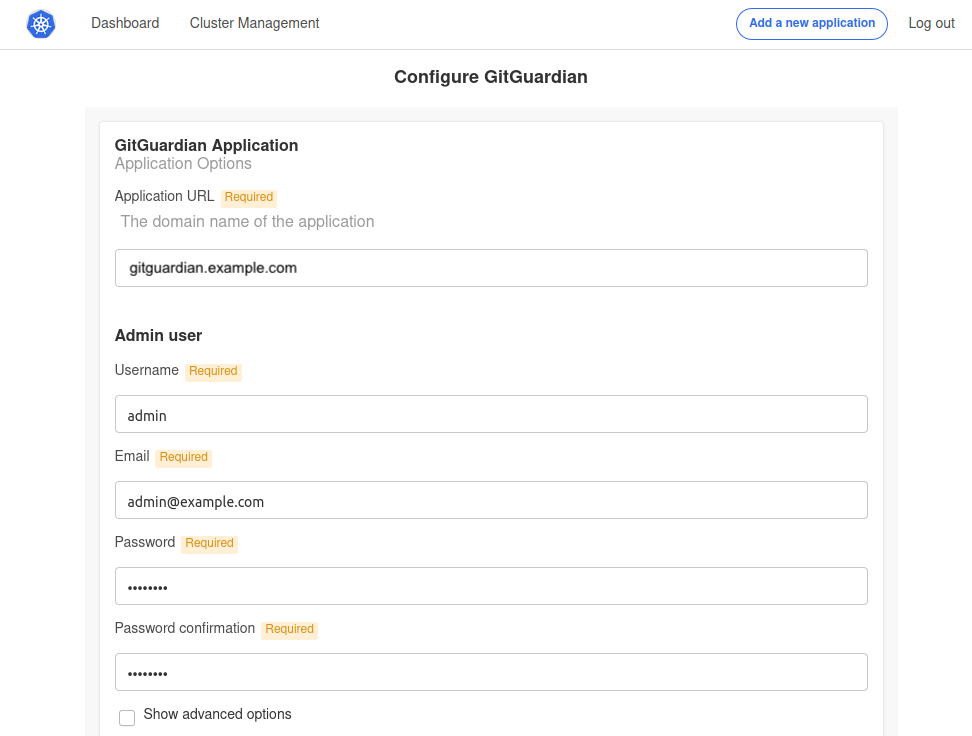Select the Username field containing admin

[x=491, y=414]
